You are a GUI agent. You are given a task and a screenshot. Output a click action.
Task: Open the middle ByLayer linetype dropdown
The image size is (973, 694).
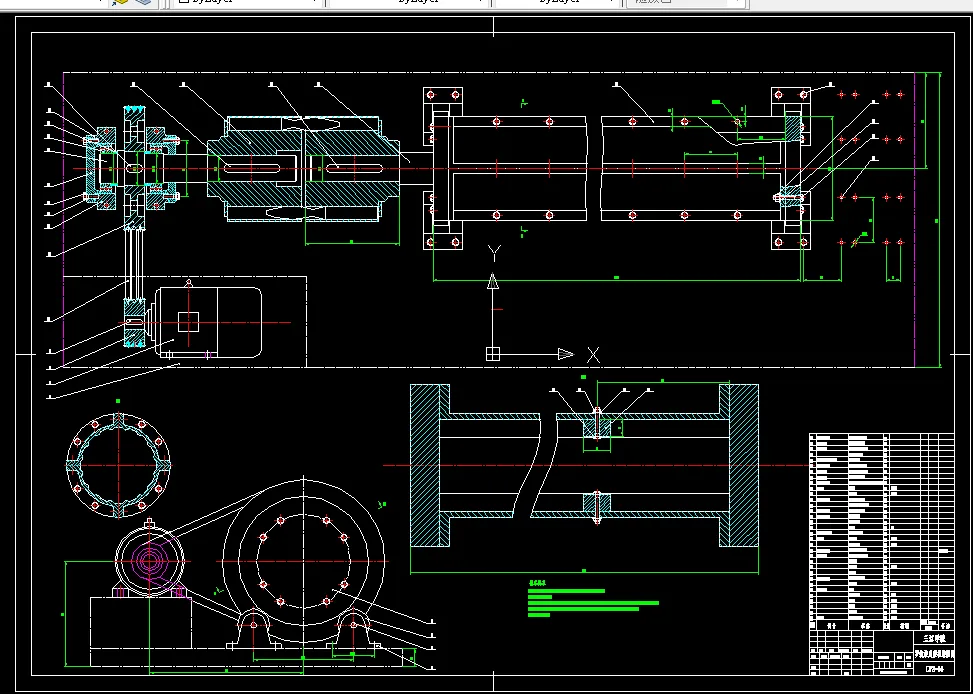click(408, 2)
